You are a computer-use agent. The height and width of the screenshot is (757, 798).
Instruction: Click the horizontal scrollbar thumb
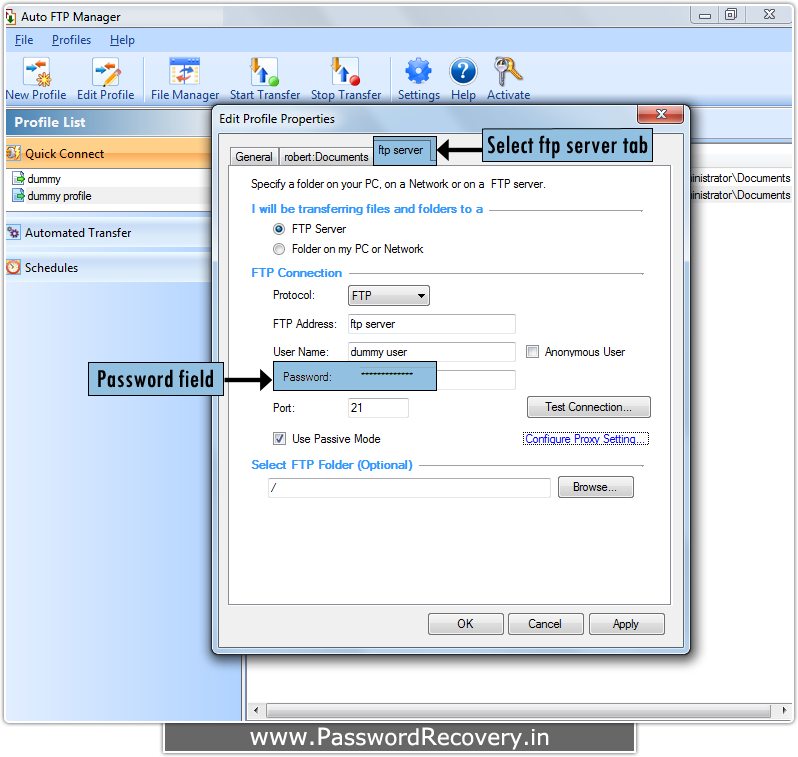[x=518, y=710]
